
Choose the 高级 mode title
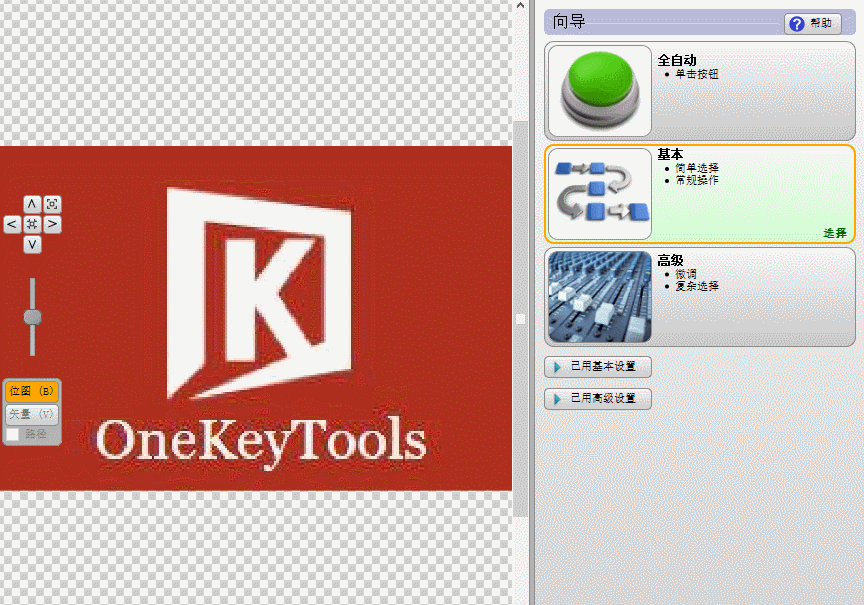(x=671, y=260)
